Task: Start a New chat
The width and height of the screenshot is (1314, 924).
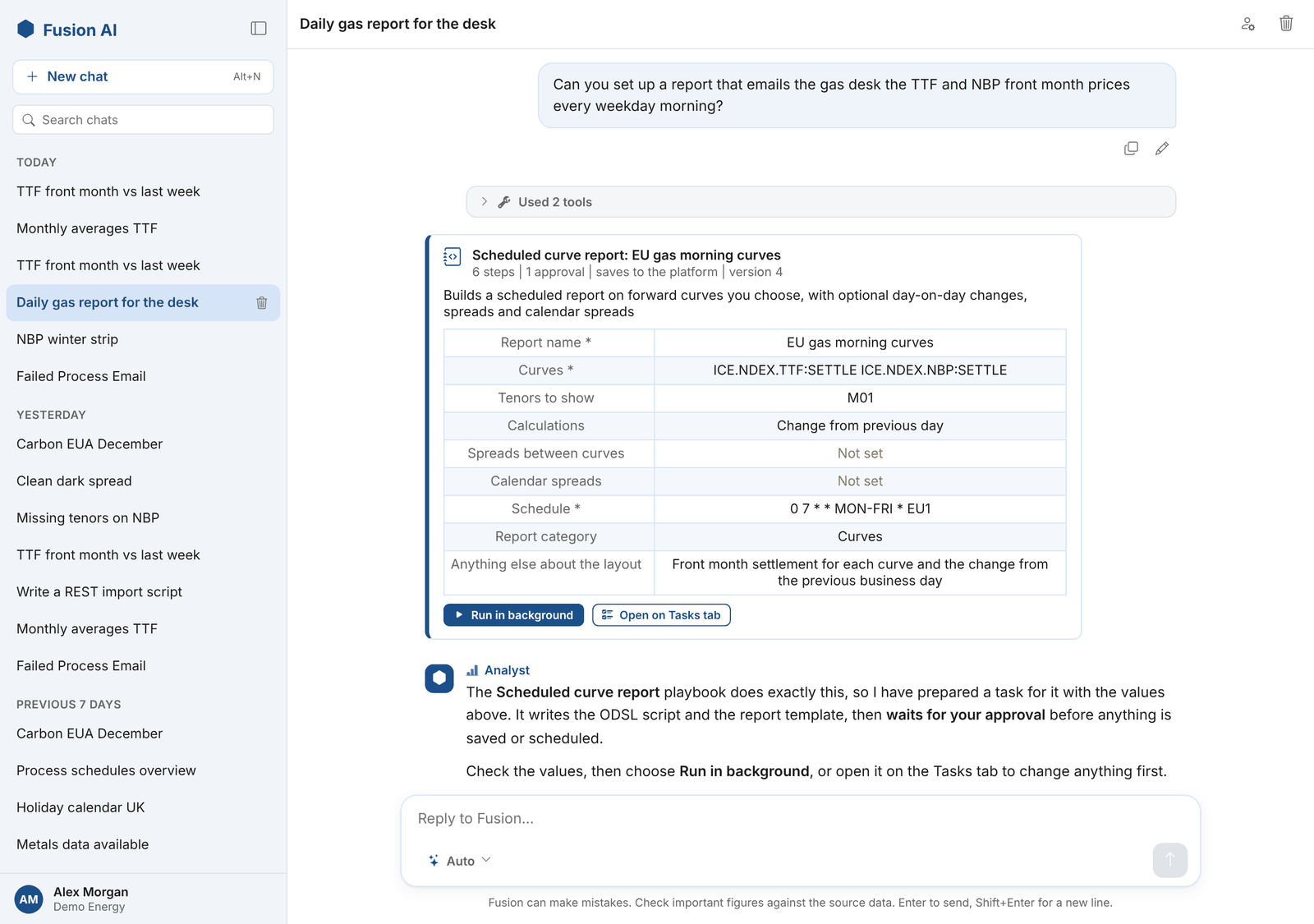Action: [143, 76]
